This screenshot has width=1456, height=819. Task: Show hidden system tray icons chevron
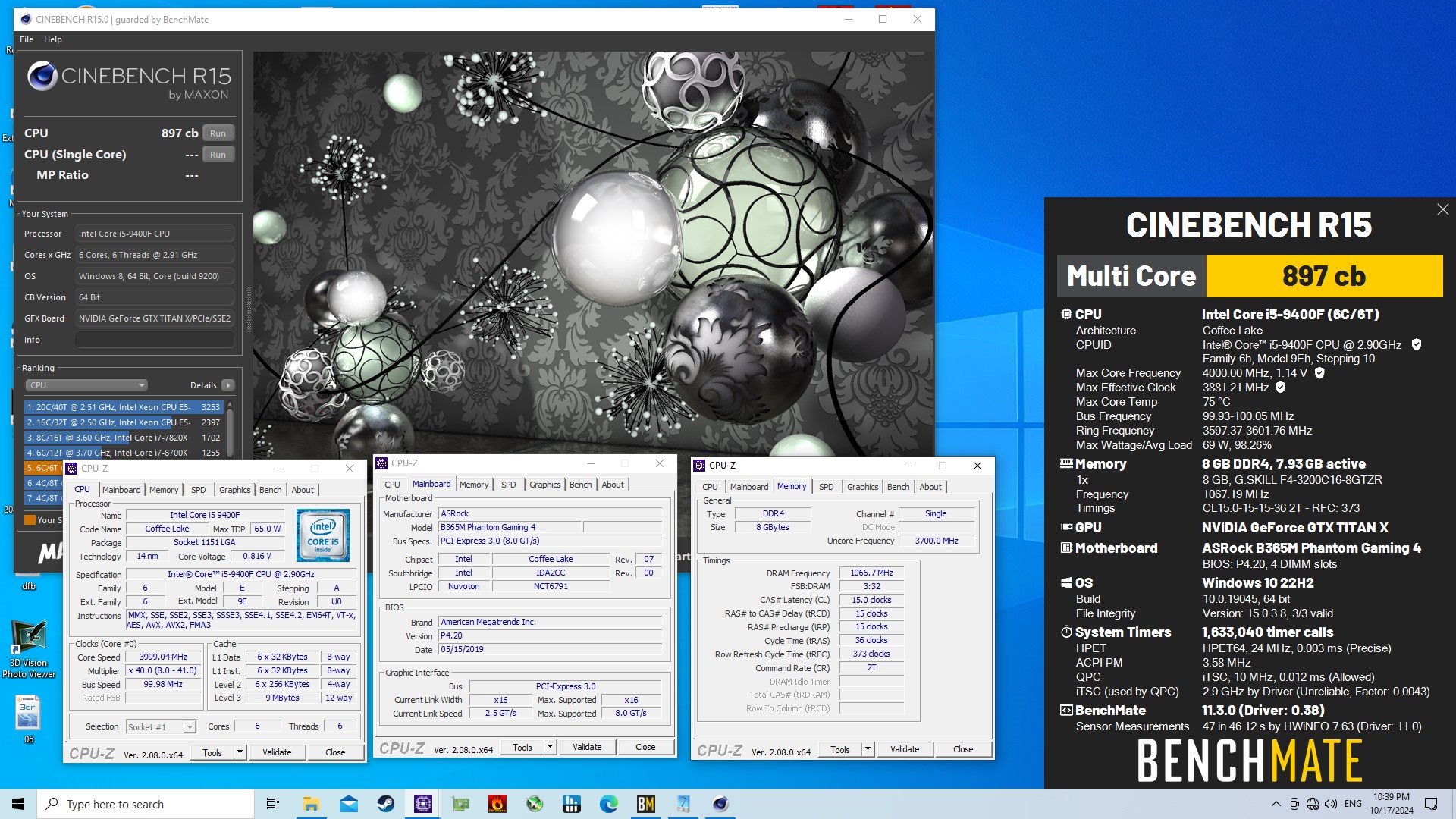1276,804
